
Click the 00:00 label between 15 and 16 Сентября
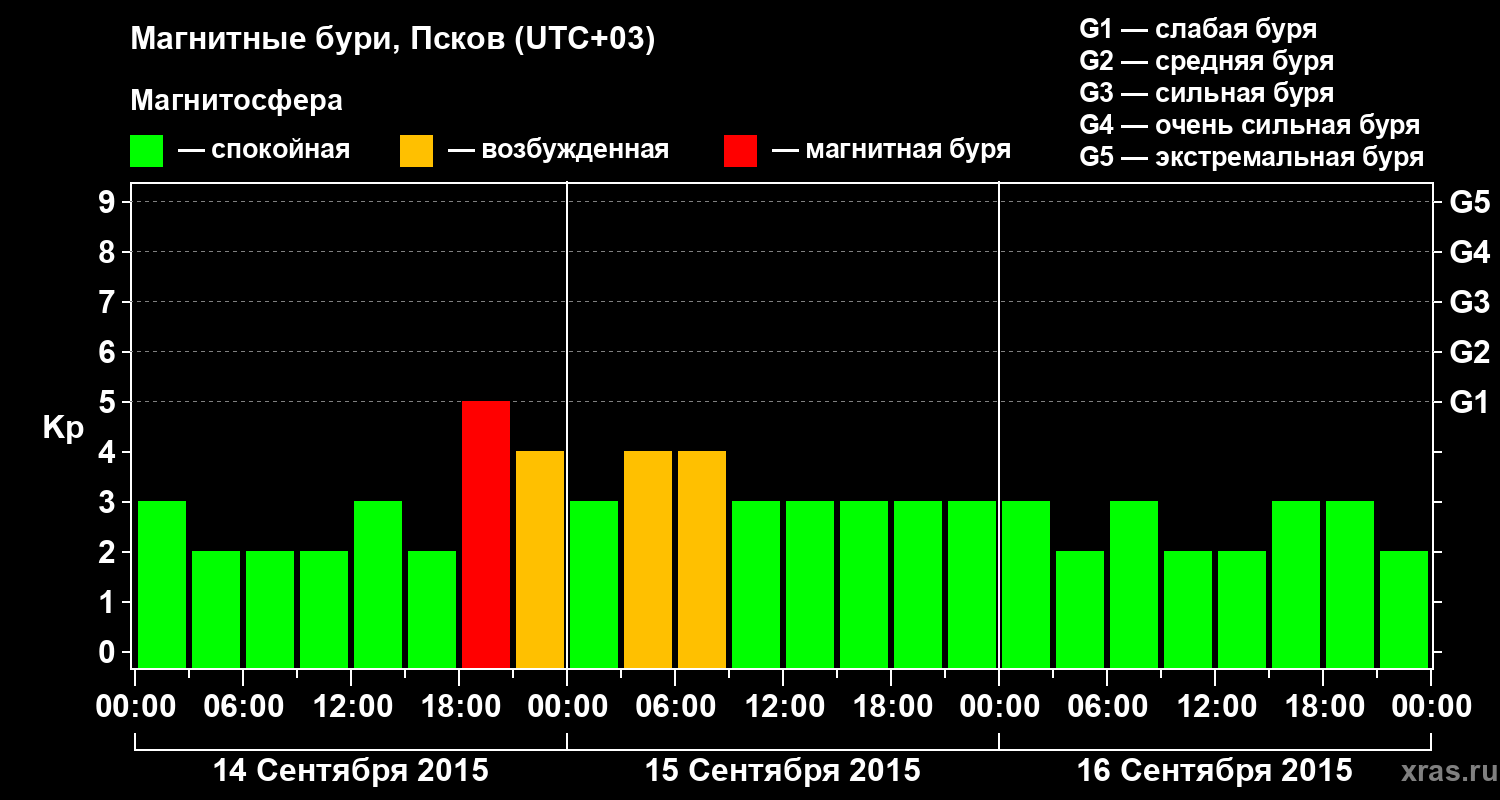pyautogui.click(x=999, y=707)
